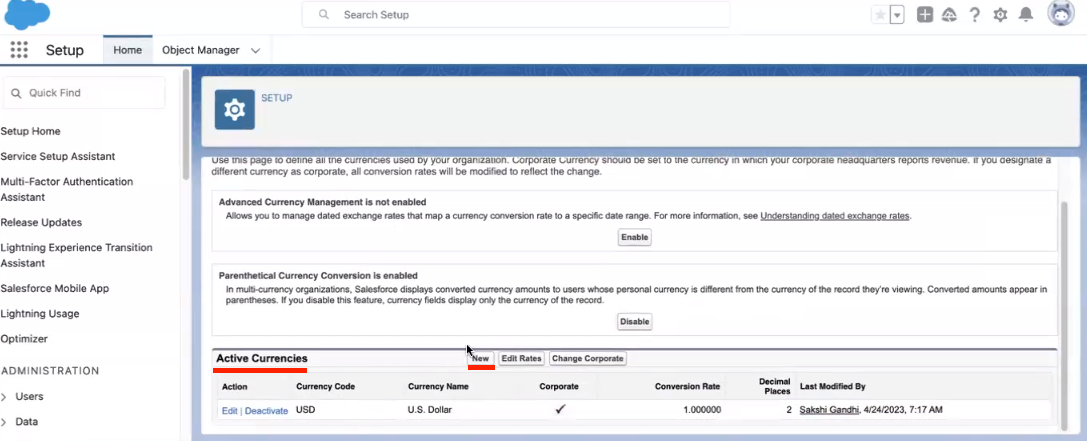This screenshot has width=1087, height=441.
Task: Open Salesforce Mobile App item
Action: point(55,288)
